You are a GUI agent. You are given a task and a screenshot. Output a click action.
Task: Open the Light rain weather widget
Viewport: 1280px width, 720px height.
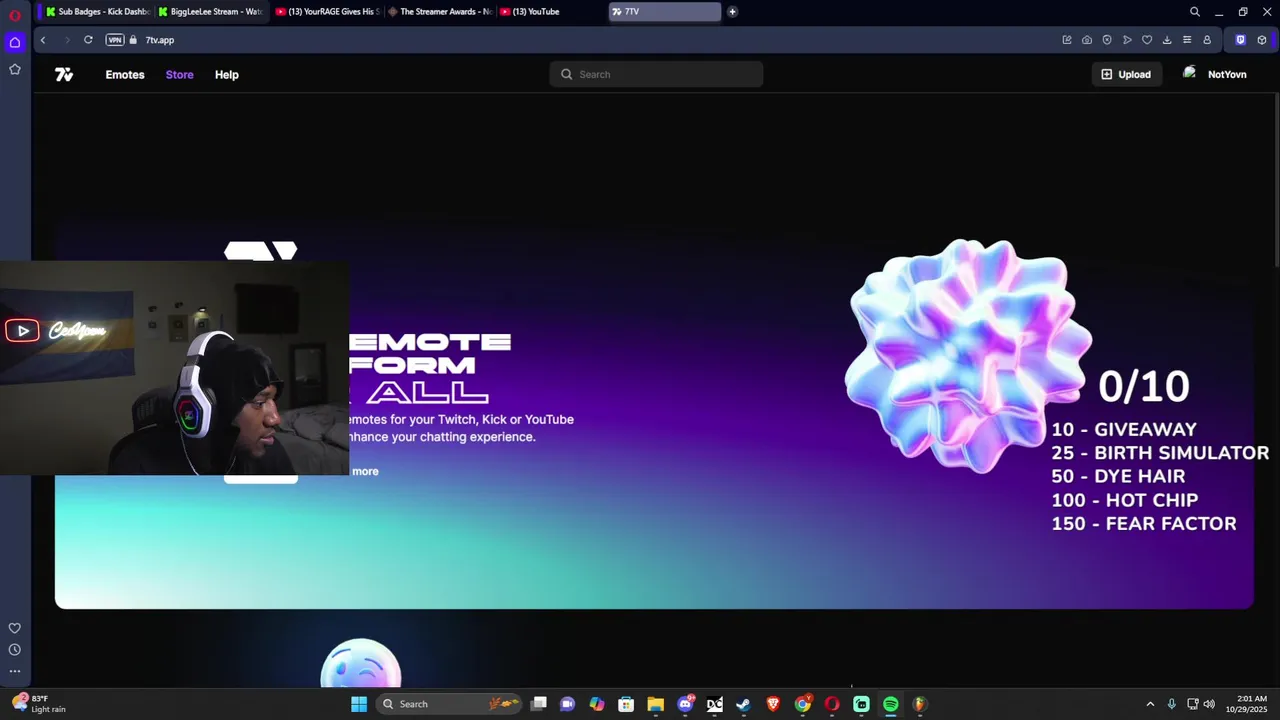coord(38,704)
